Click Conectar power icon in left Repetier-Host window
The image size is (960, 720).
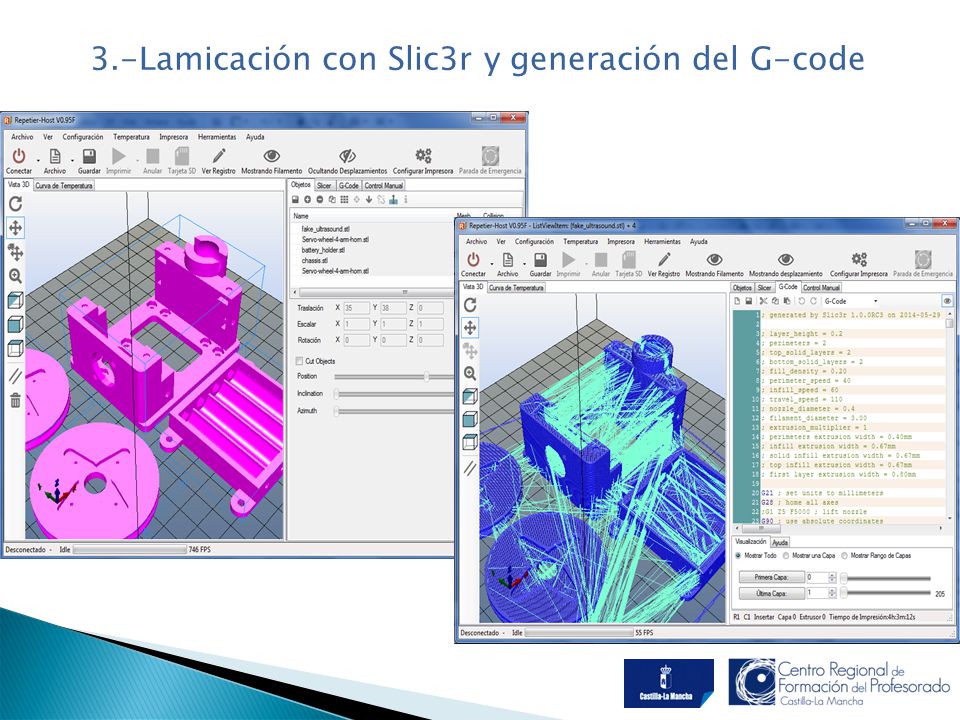coord(19,156)
